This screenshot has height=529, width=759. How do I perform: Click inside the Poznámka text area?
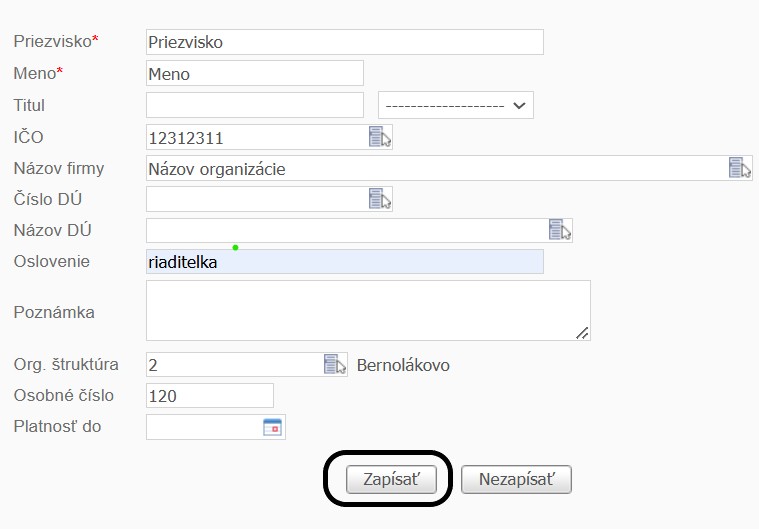point(367,310)
